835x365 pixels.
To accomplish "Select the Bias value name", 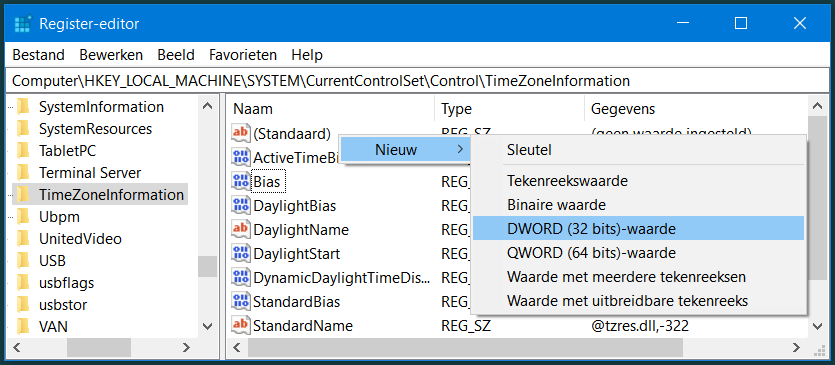I will pos(267,182).
